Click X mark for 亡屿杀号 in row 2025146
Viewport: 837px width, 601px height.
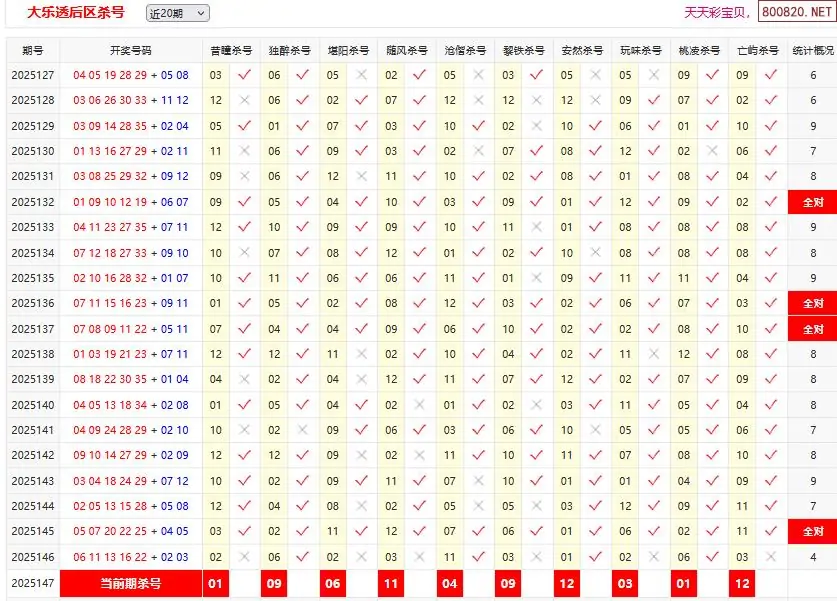[x=770, y=557]
